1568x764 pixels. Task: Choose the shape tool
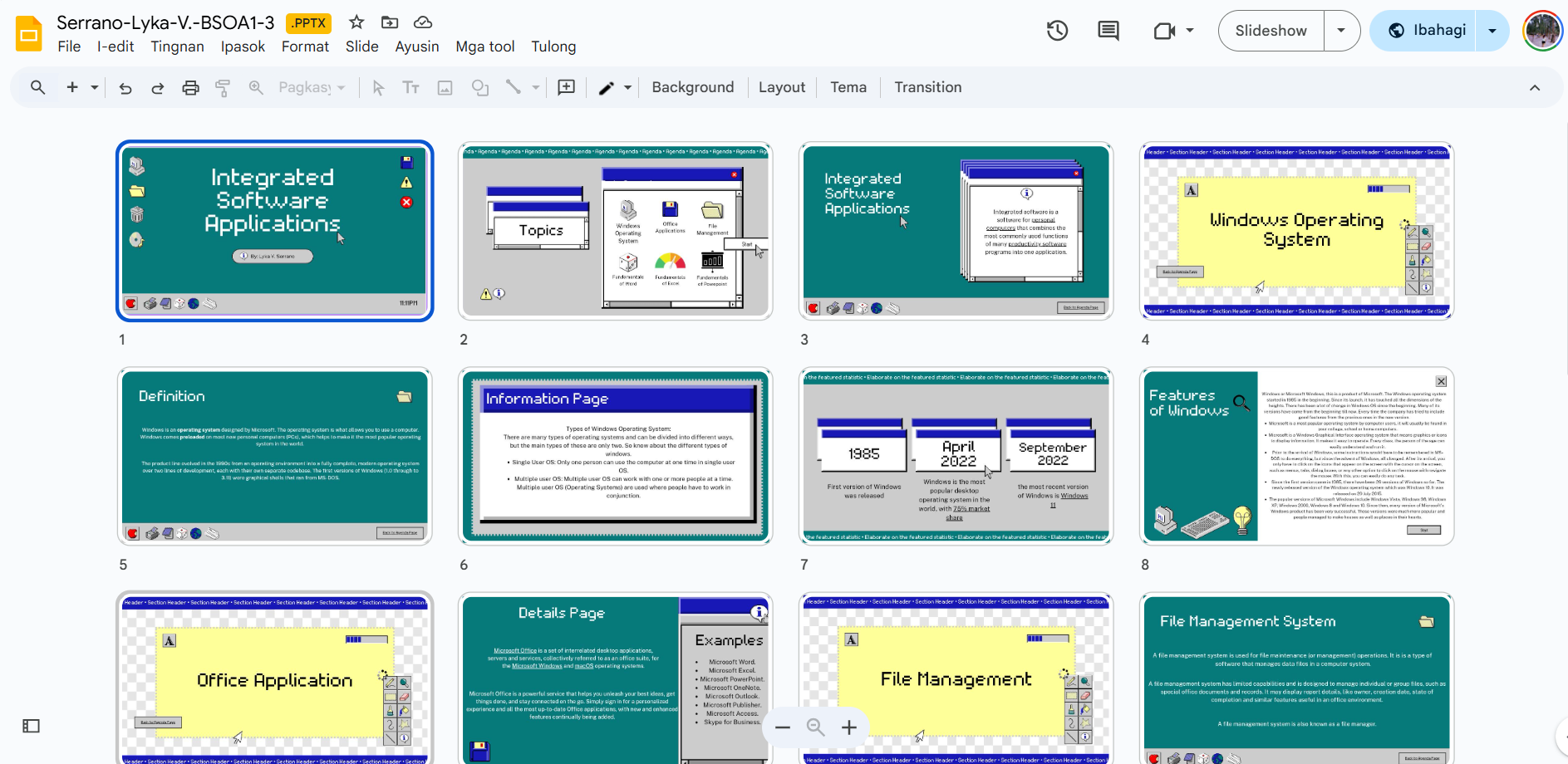[x=480, y=87]
